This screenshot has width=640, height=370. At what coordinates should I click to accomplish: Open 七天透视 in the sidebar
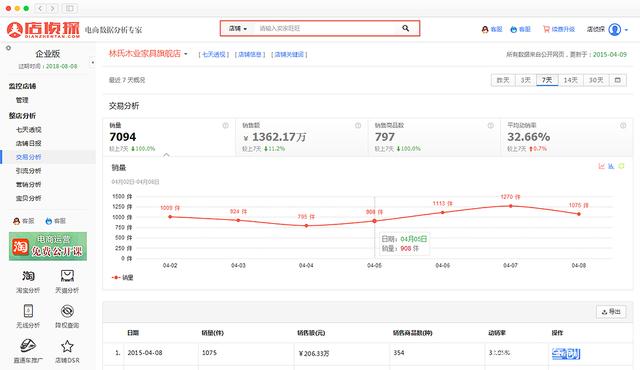[29, 130]
